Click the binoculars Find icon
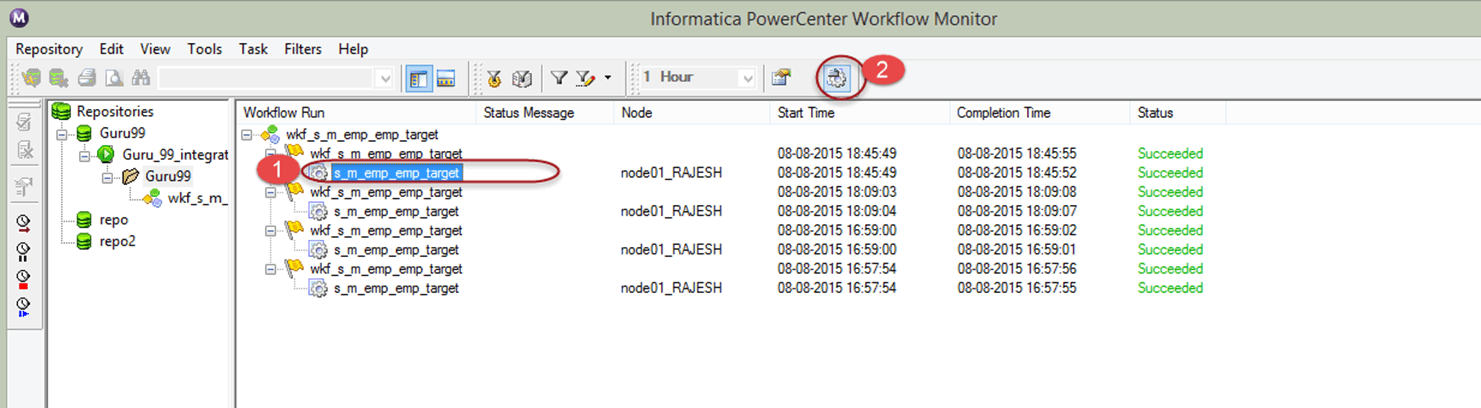This screenshot has width=1481, height=408. (x=141, y=77)
